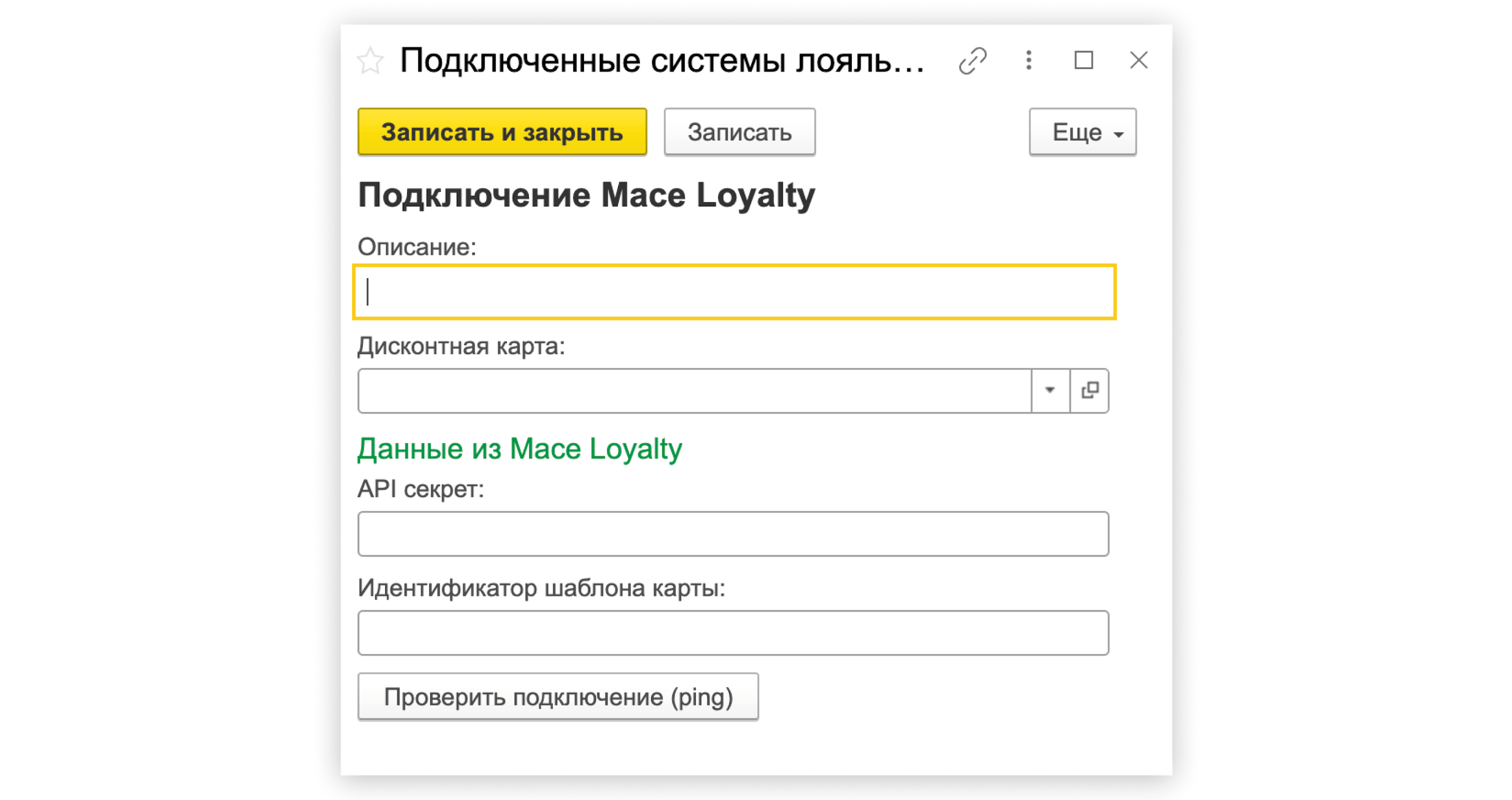Get link to this form

pyautogui.click(x=973, y=61)
